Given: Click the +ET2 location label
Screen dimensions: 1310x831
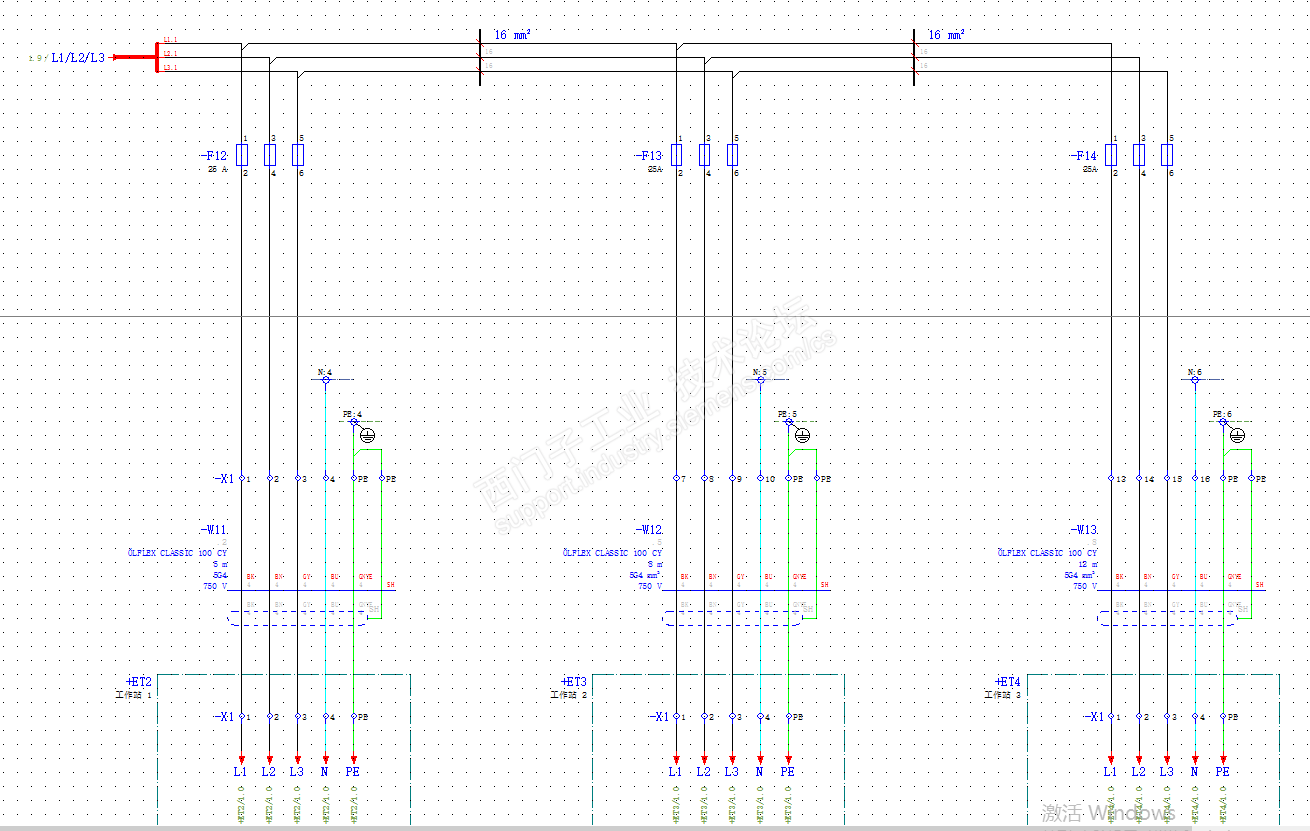Looking at the screenshot, I should [137, 681].
